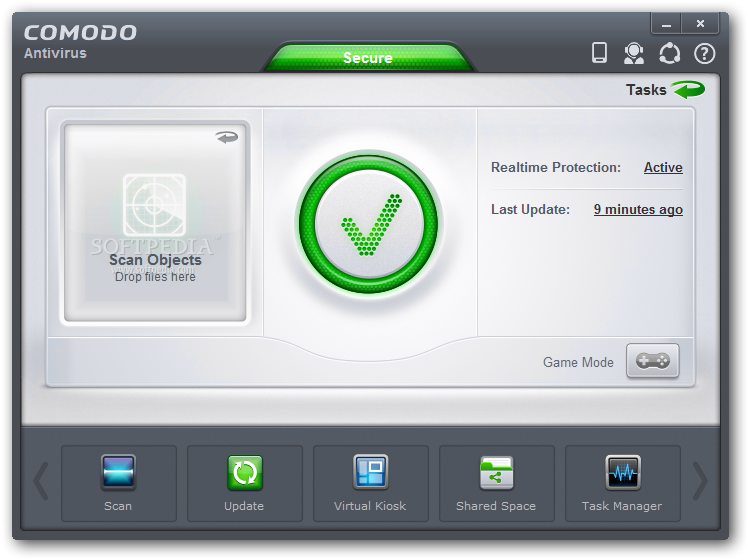
Task: Run the Update task
Action: 245,483
